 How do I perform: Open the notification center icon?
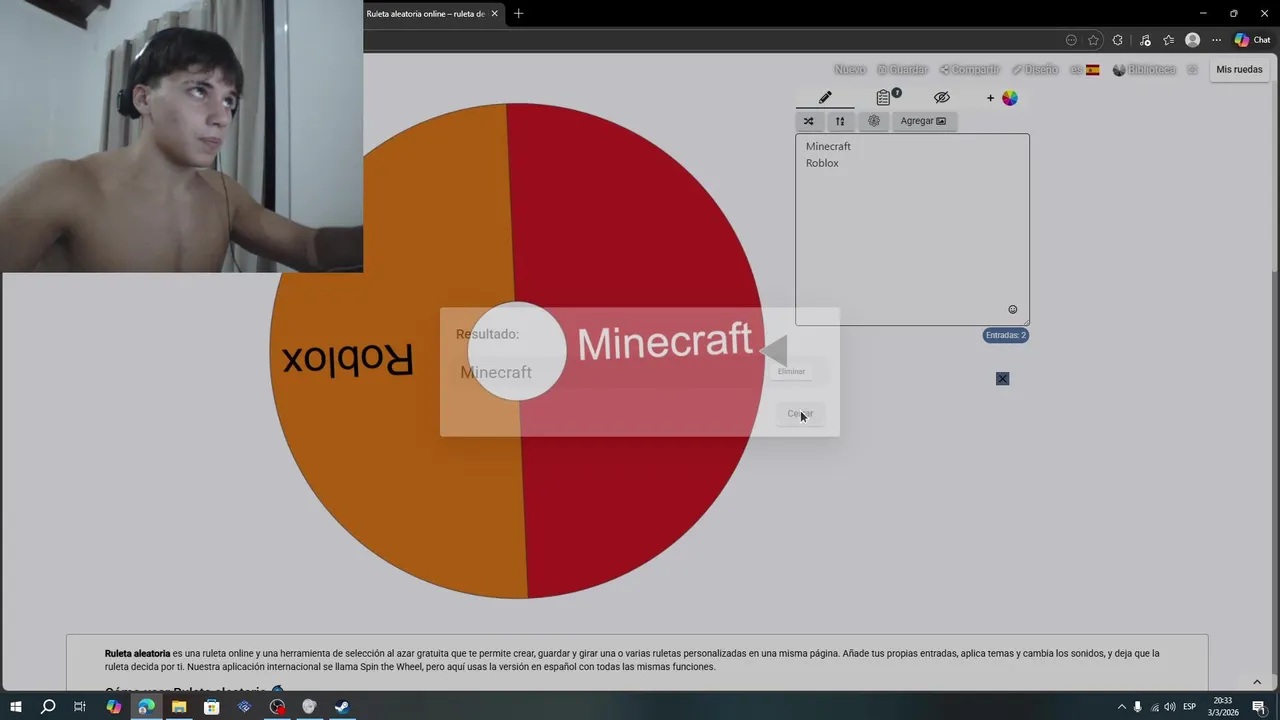(x=1259, y=707)
